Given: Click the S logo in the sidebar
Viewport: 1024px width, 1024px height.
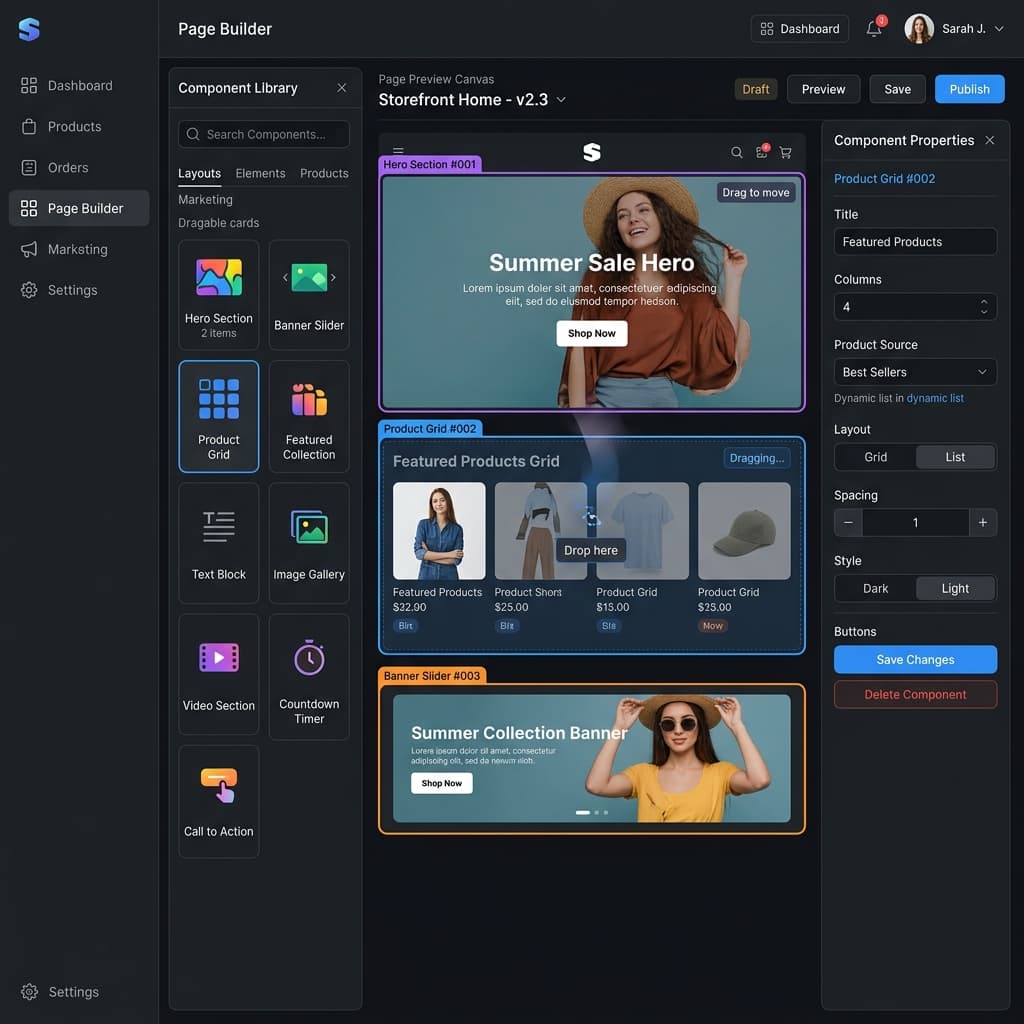Looking at the screenshot, I should (x=29, y=29).
